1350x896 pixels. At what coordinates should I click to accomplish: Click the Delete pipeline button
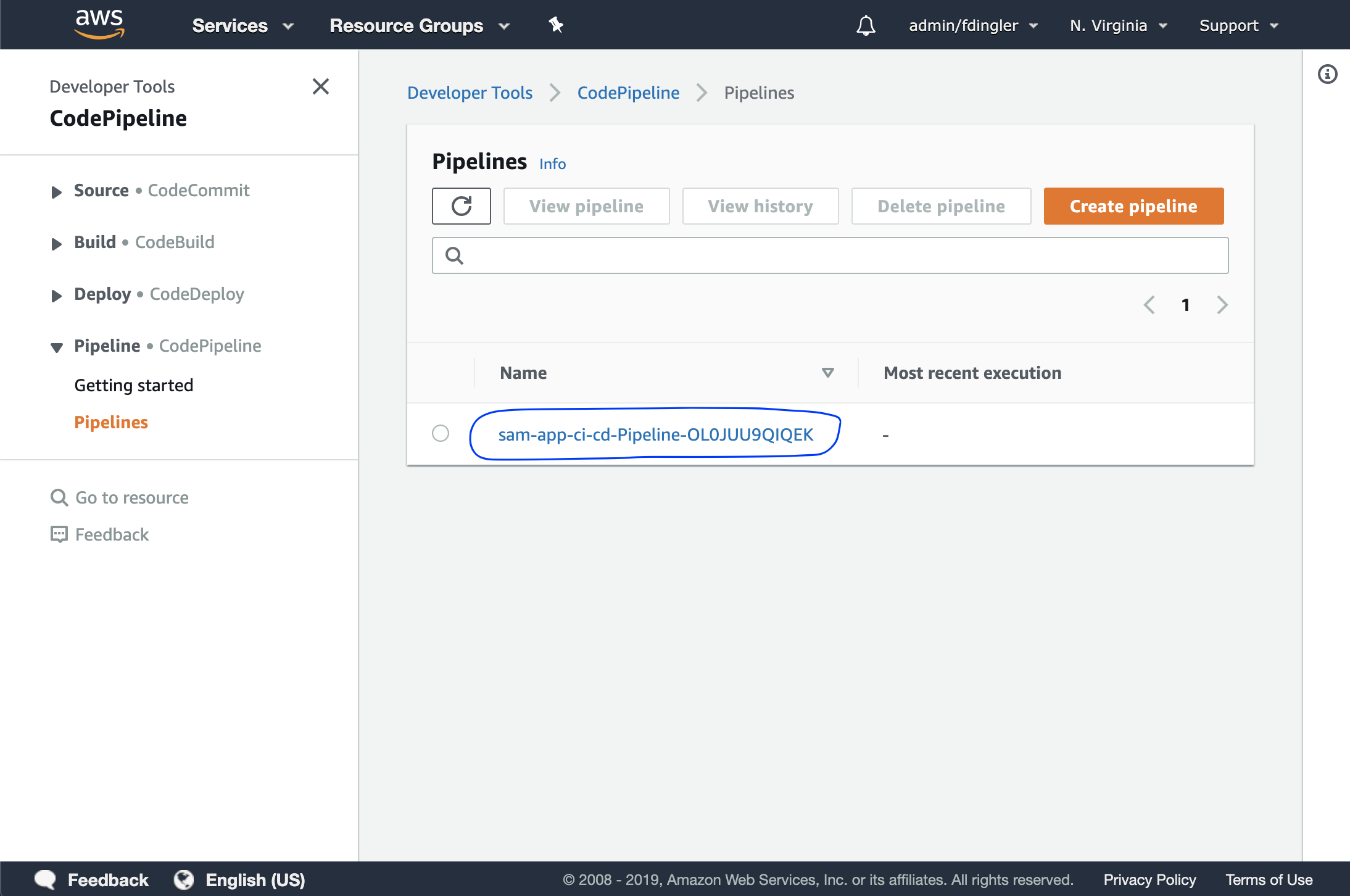pos(941,206)
